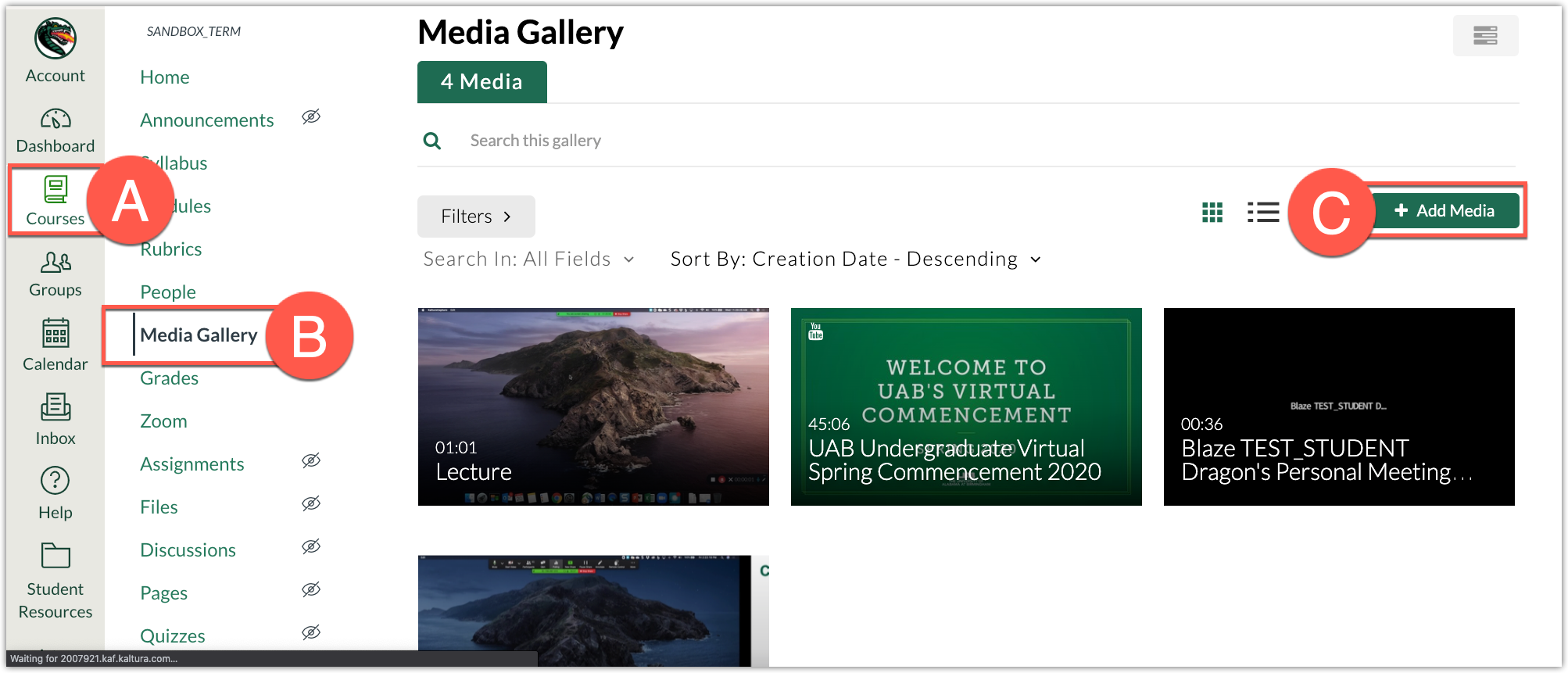Open the Grades course link

point(169,378)
